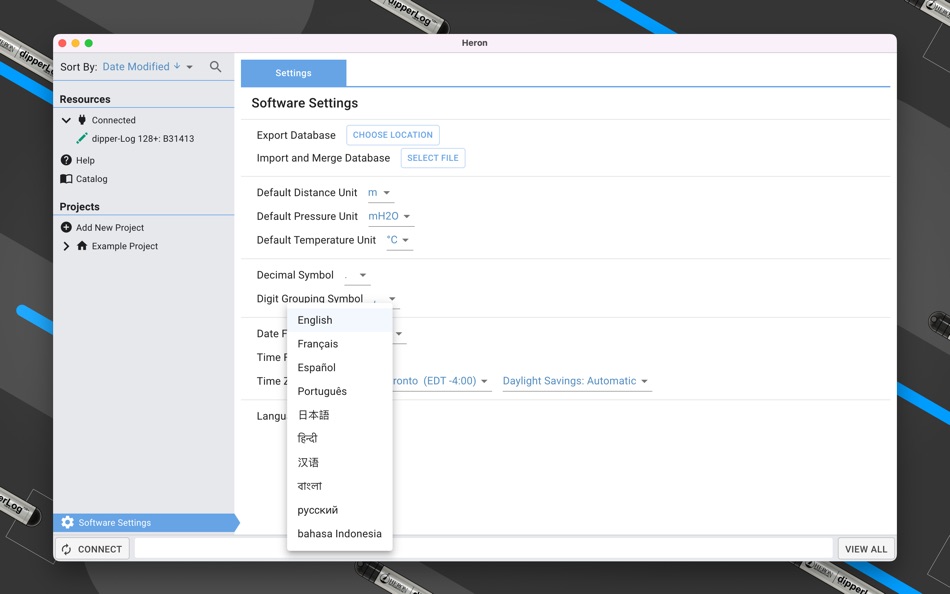Click the green pencil icon for dipper-Log
Screen dimensions: 950x594
tap(81, 138)
